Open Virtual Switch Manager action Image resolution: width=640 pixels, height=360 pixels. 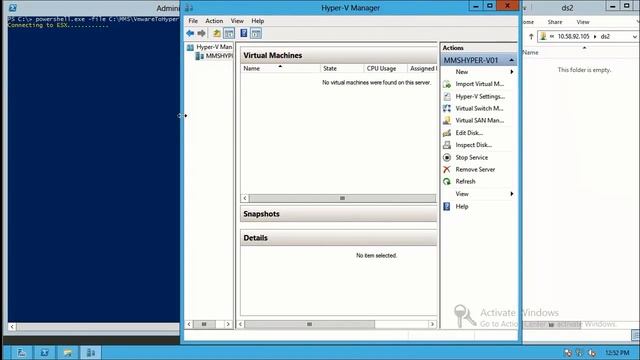click(479, 109)
